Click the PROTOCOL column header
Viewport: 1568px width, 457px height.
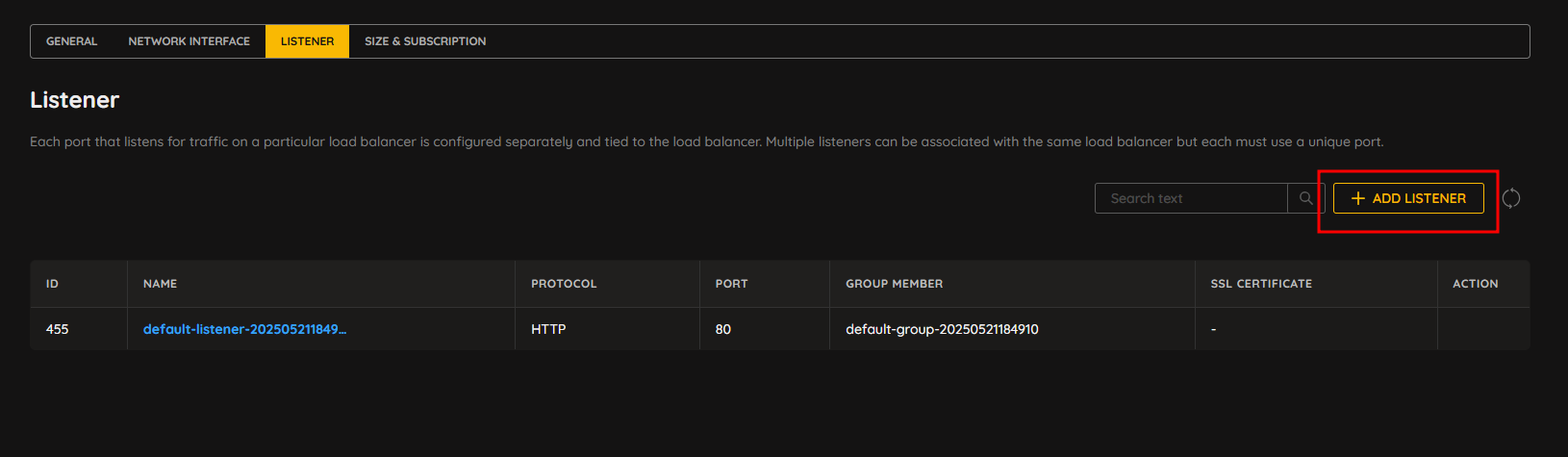click(564, 284)
